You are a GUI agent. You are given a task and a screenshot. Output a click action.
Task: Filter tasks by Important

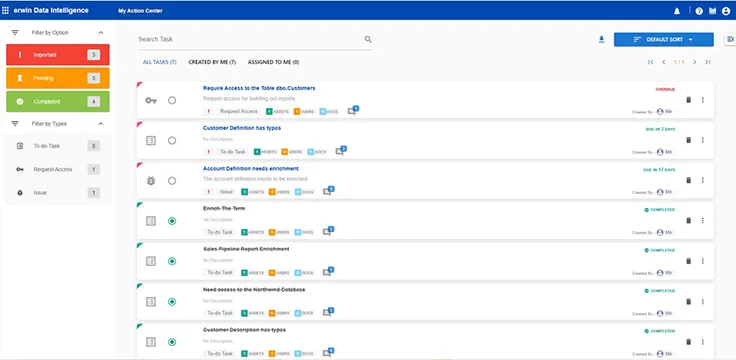[x=58, y=55]
